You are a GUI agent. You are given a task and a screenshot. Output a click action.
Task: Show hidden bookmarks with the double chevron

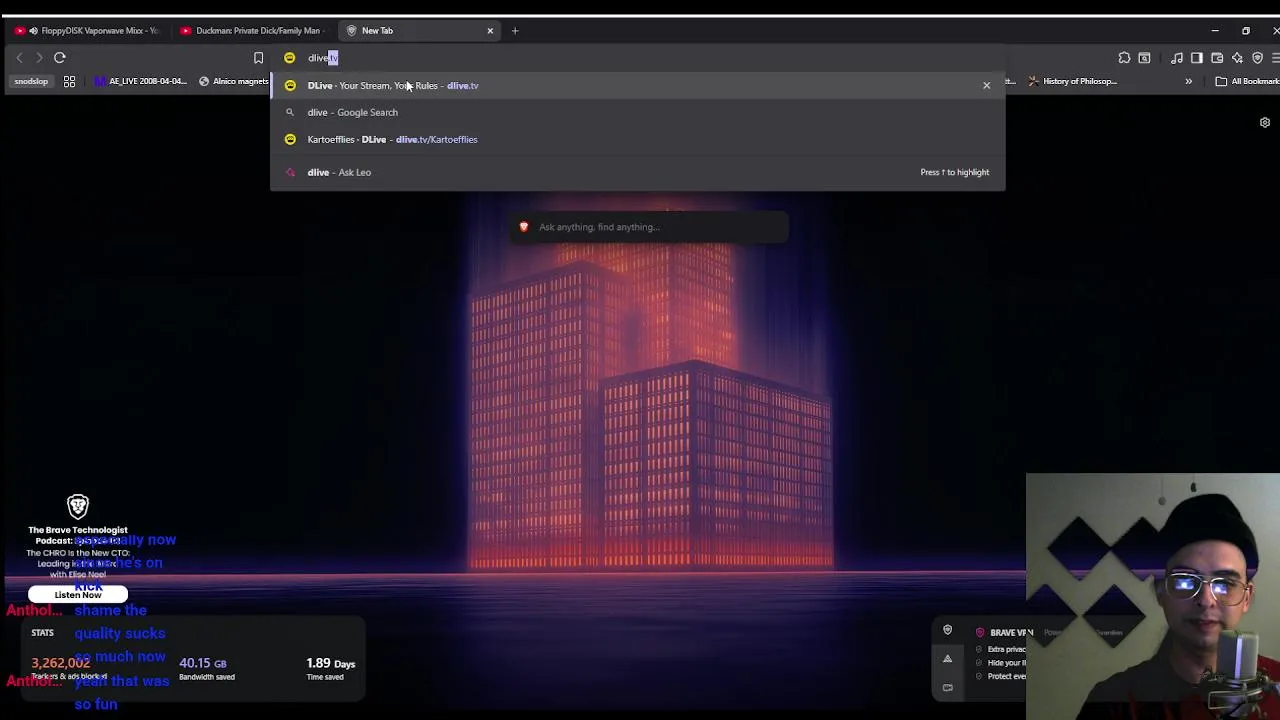1188,81
